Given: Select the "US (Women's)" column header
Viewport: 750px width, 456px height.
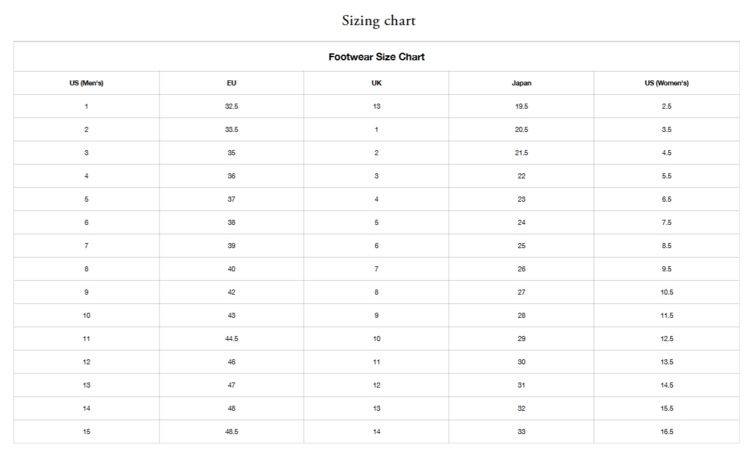Looking at the screenshot, I should (666, 83).
